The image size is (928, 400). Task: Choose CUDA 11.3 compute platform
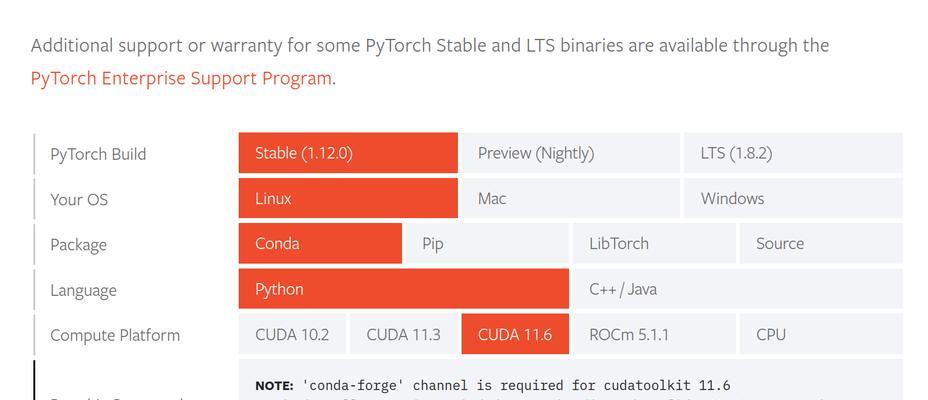click(x=404, y=334)
